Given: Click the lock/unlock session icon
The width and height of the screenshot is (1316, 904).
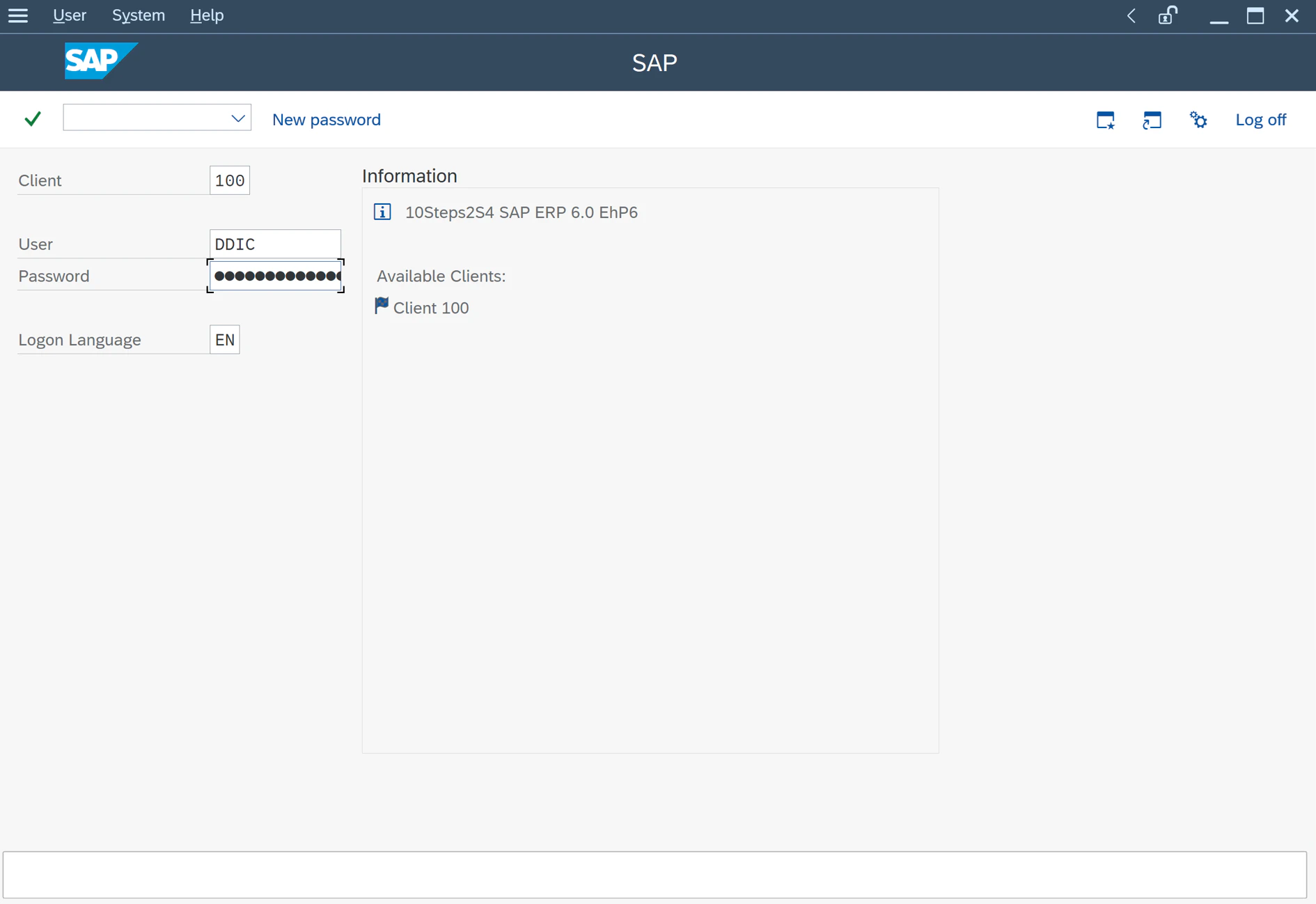Looking at the screenshot, I should pyautogui.click(x=1168, y=15).
